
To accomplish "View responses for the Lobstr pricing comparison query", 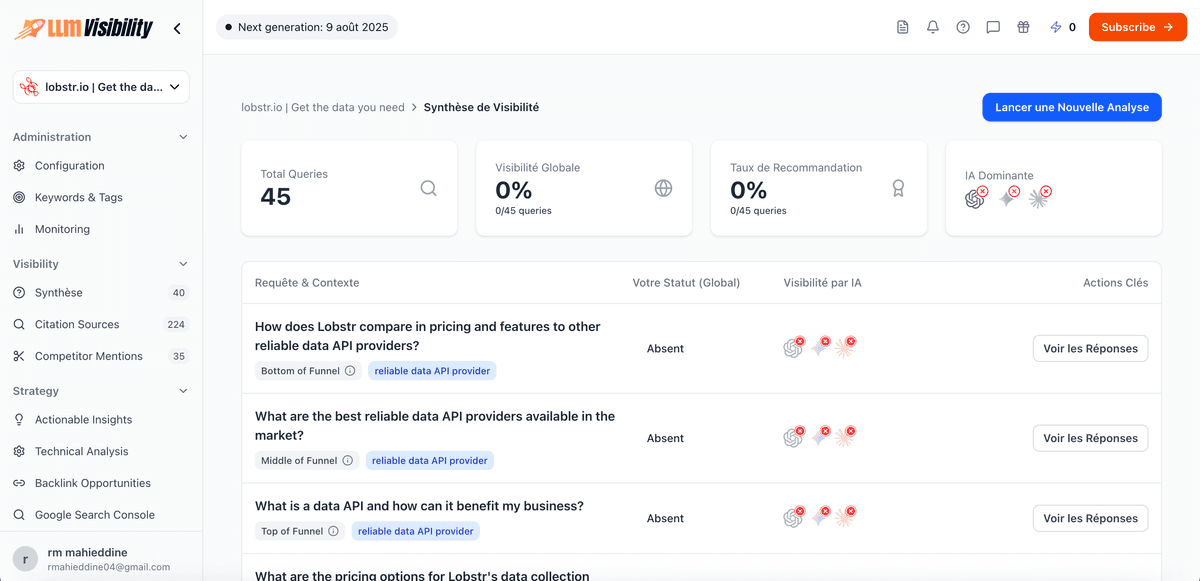I will point(1090,349).
